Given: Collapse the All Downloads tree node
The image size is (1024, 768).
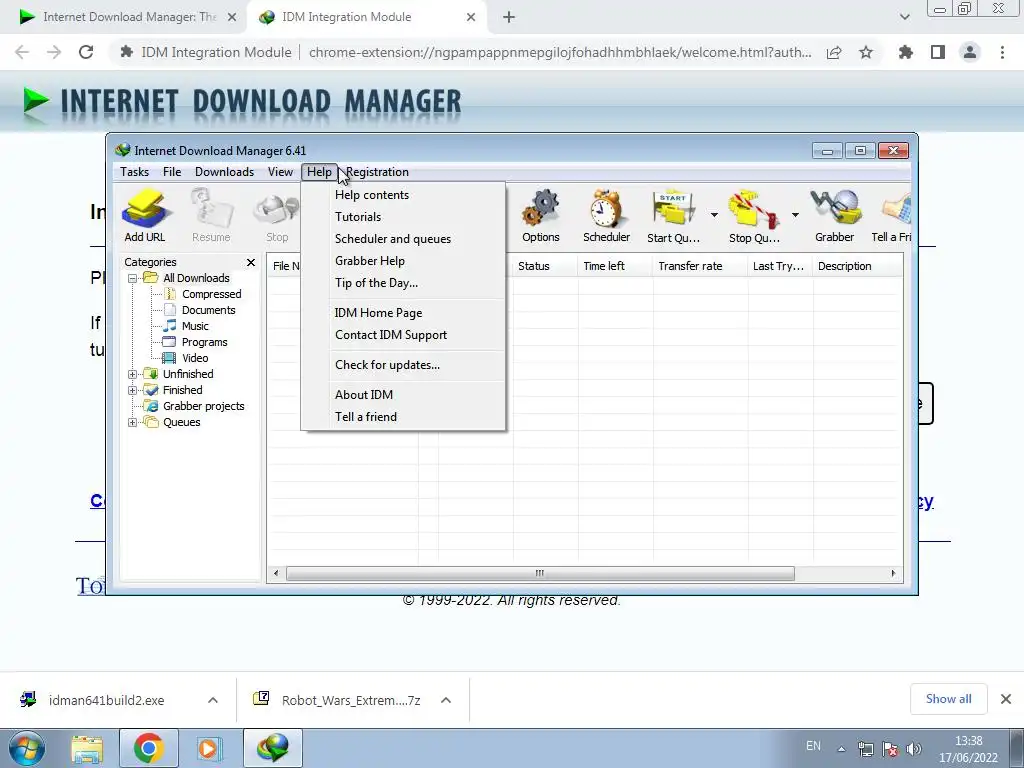Looking at the screenshot, I should pyautogui.click(x=133, y=278).
